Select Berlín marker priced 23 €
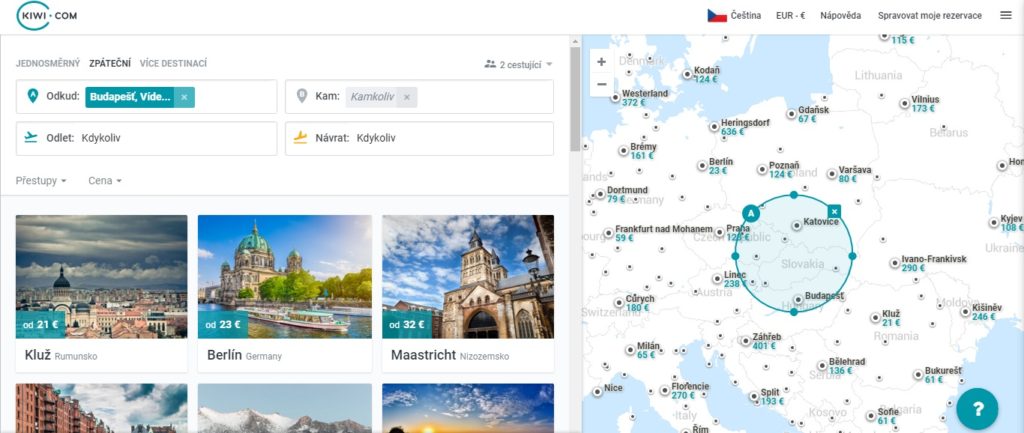Image resolution: width=1024 pixels, height=433 pixels. point(702,166)
